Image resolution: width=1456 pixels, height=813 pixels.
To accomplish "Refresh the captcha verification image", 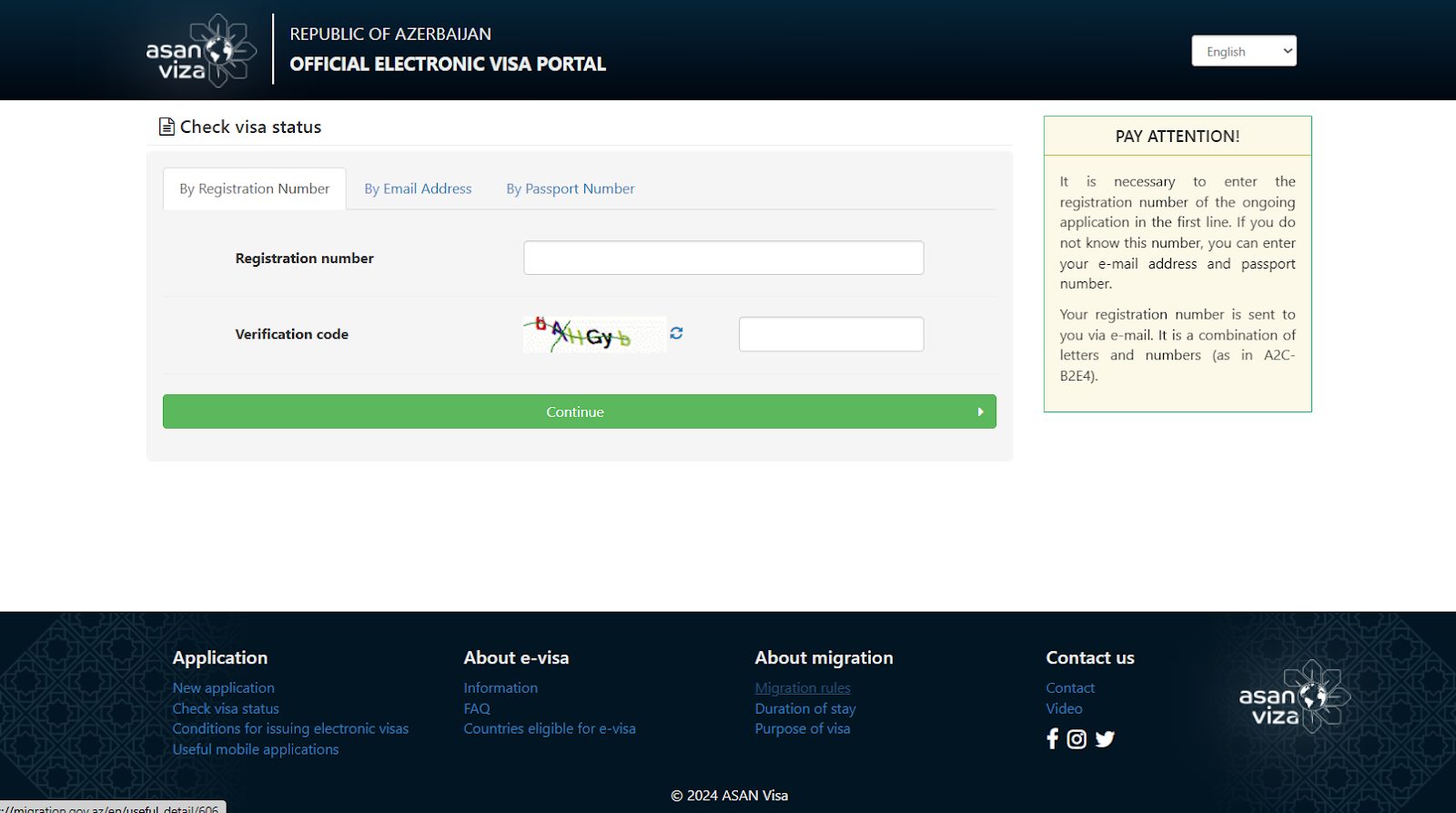I will [x=676, y=333].
